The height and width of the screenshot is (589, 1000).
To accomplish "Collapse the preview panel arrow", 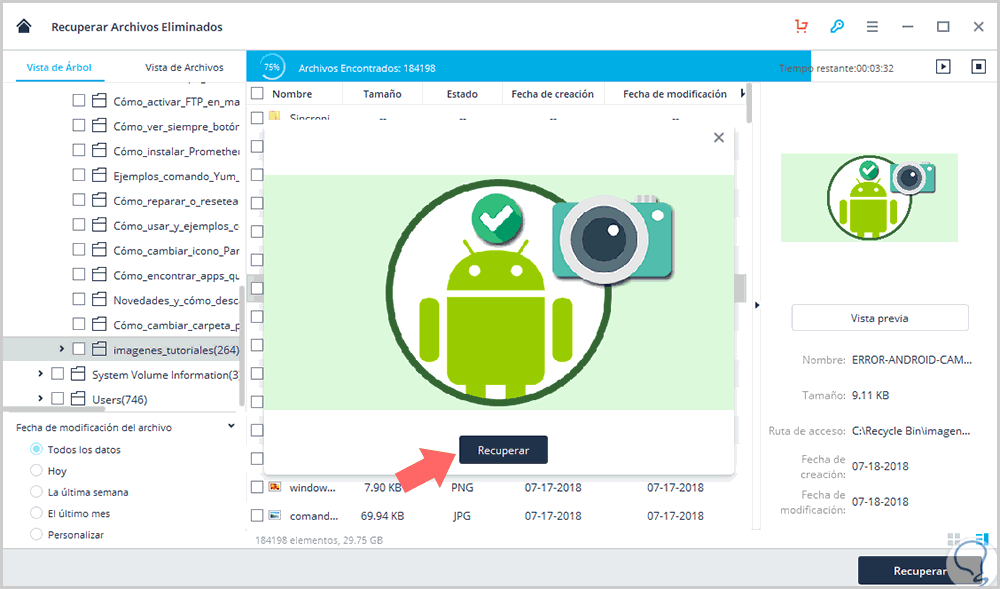I will [757, 305].
